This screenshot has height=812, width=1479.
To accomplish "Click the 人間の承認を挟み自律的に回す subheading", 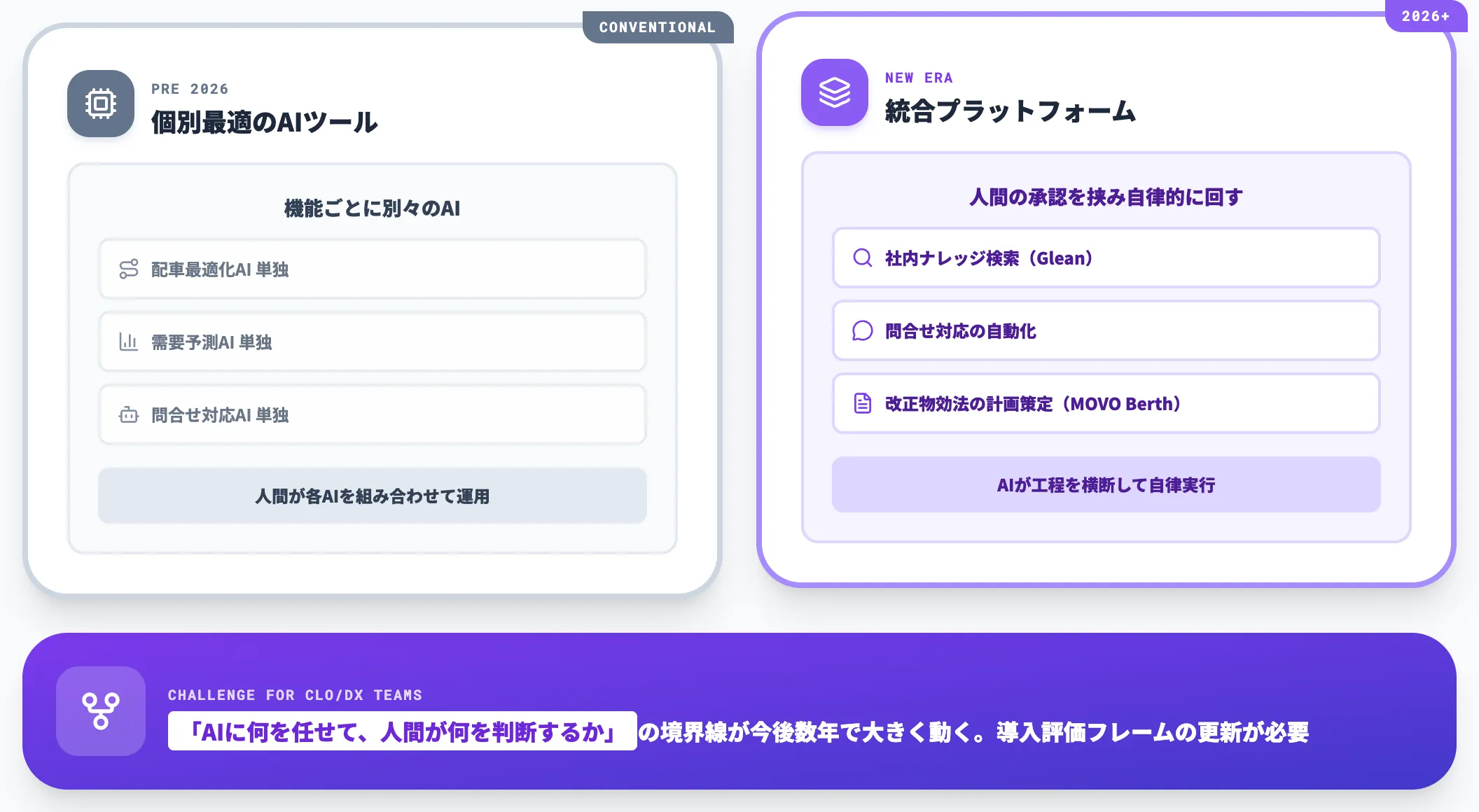I will pyautogui.click(x=1106, y=197).
